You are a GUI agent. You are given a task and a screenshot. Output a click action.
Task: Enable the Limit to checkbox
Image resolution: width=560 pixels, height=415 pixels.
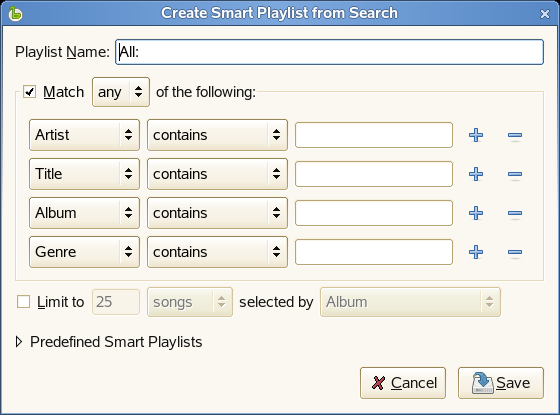[x=24, y=302]
